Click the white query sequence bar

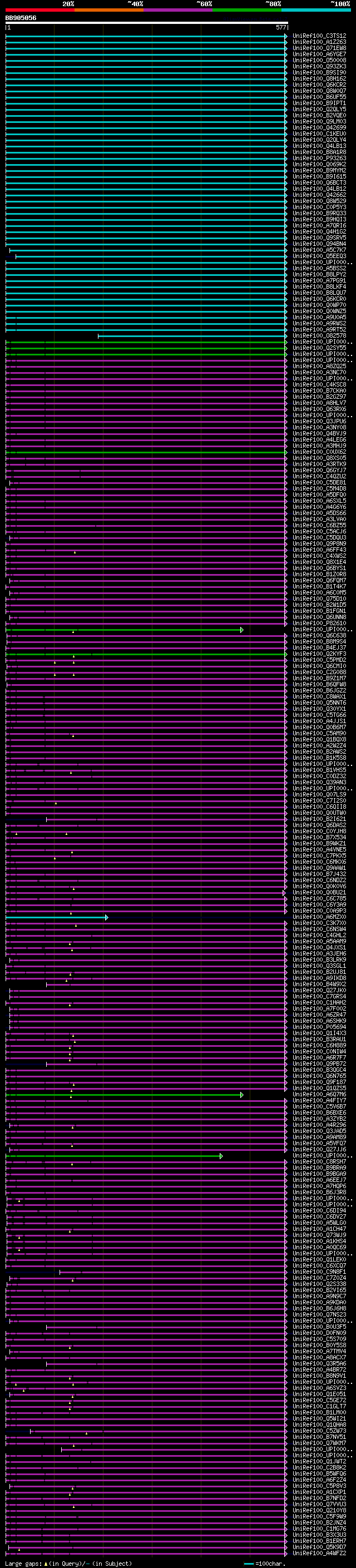147,22
